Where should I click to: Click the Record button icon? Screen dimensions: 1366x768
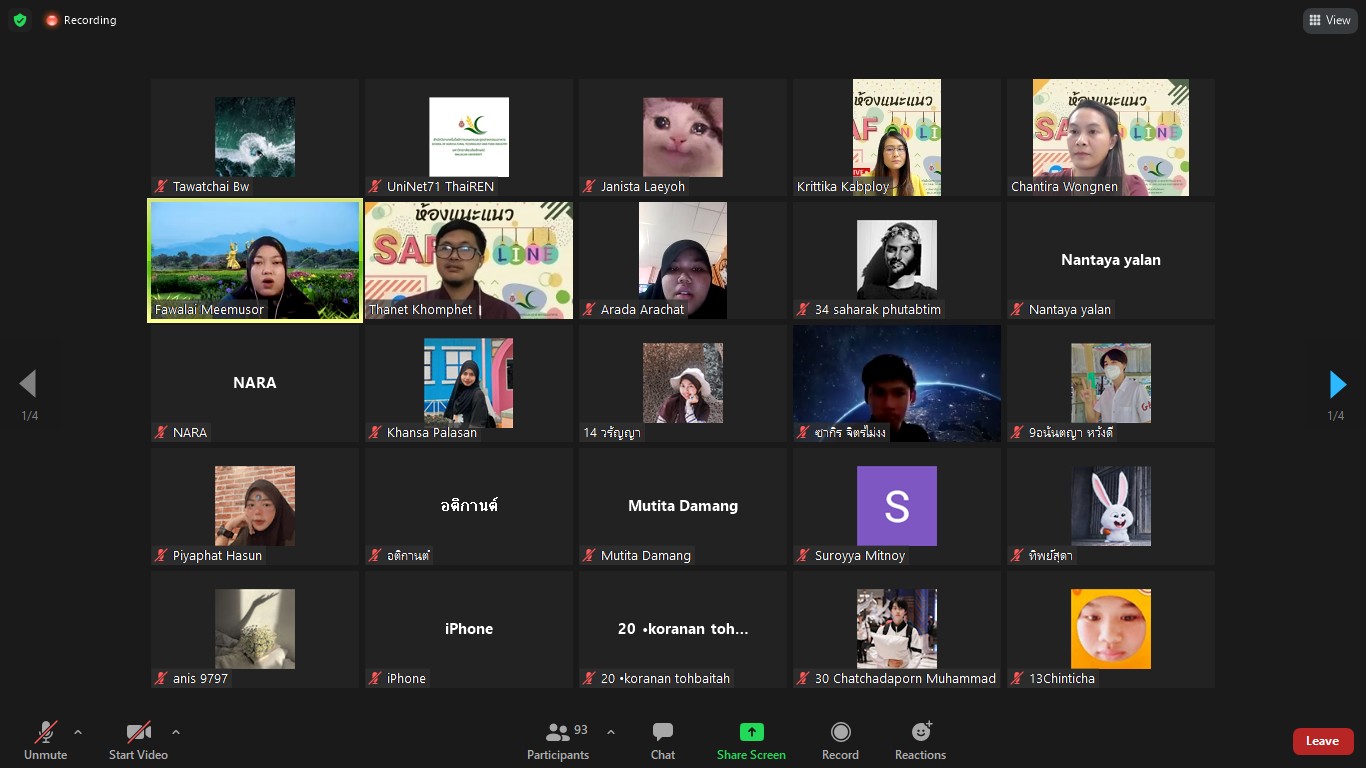coord(840,732)
